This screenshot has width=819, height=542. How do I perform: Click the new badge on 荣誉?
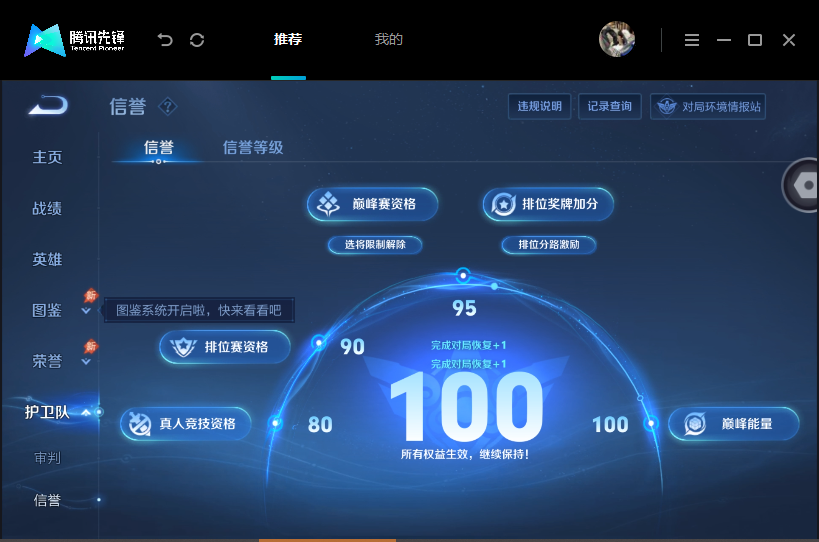click(91, 346)
